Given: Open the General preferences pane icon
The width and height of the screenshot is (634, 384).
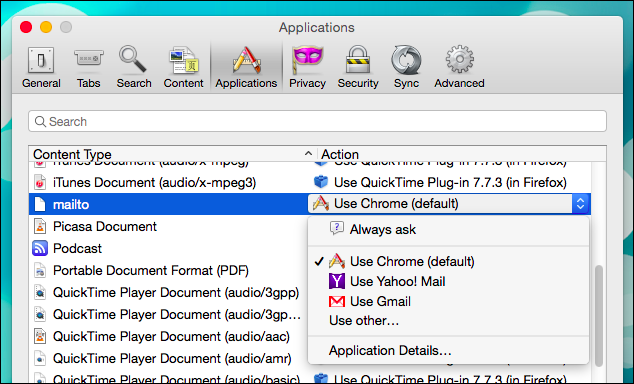Looking at the screenshot, I should [41, 60].
